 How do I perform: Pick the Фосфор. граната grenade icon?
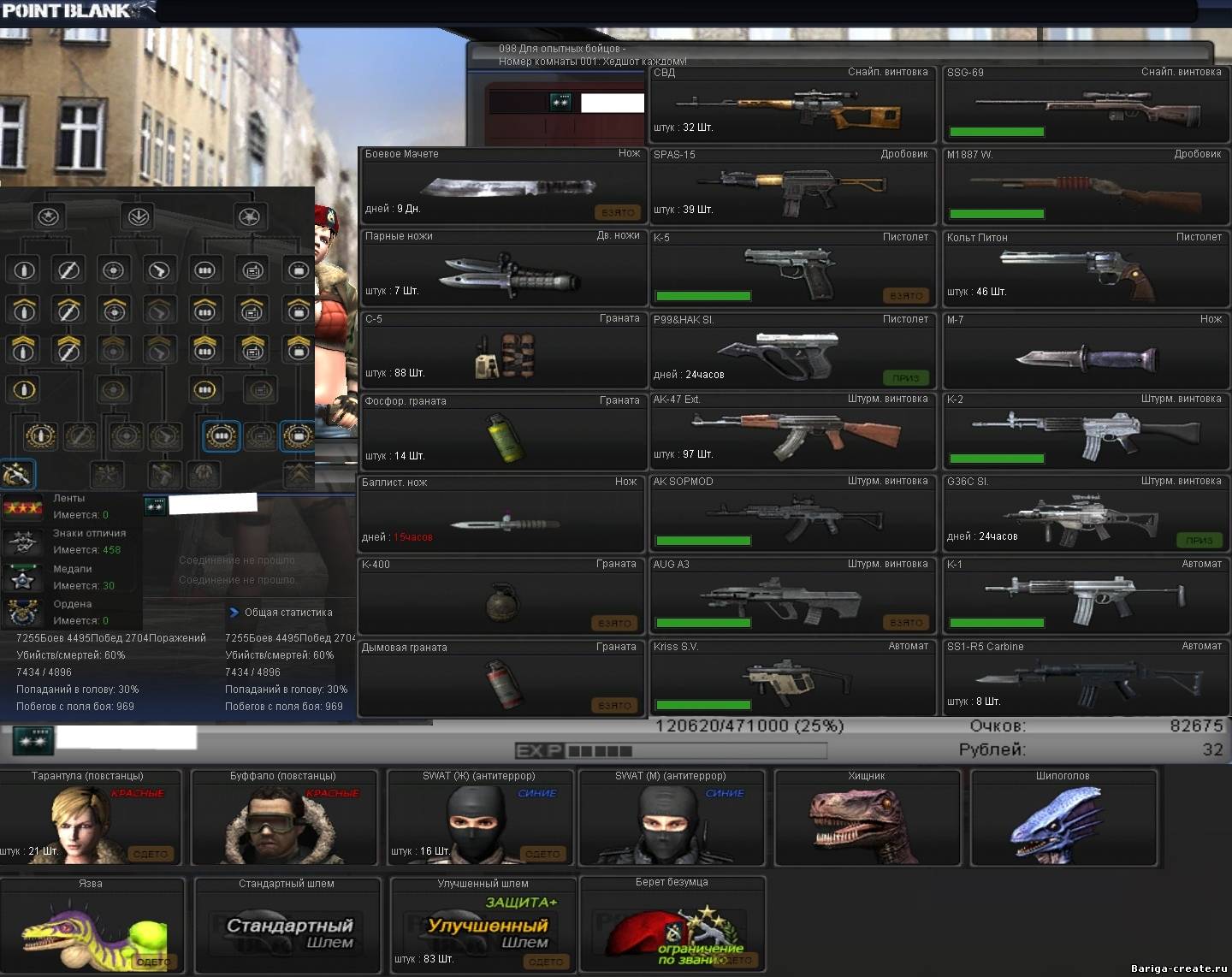[x=505, y=437]
